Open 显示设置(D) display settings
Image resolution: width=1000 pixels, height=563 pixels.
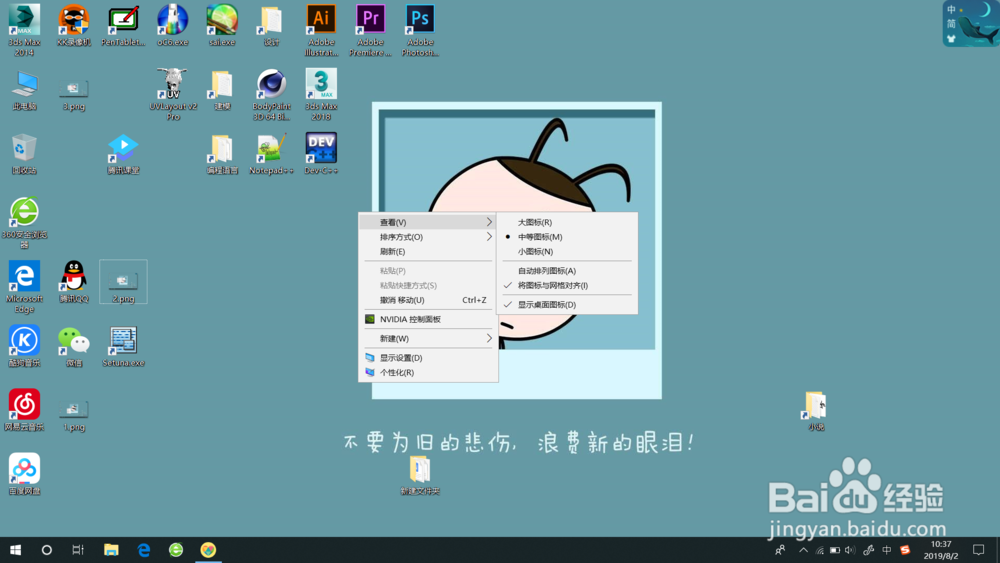(428, 358)
